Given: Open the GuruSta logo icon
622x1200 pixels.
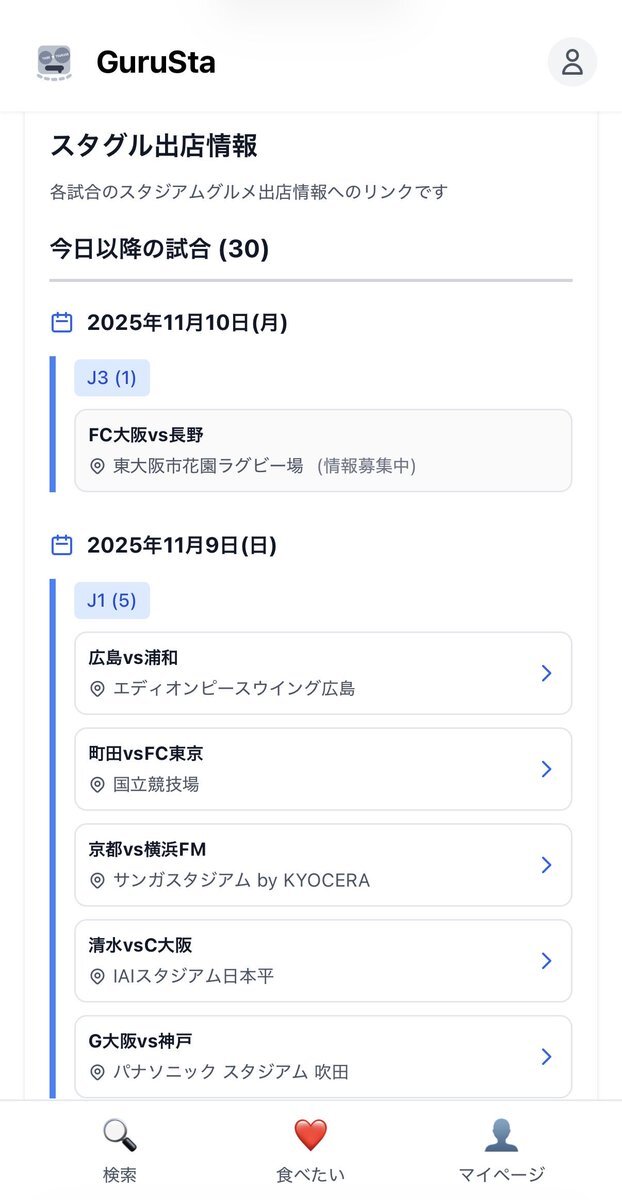Looking at the screenshot, I should point(54,63).
